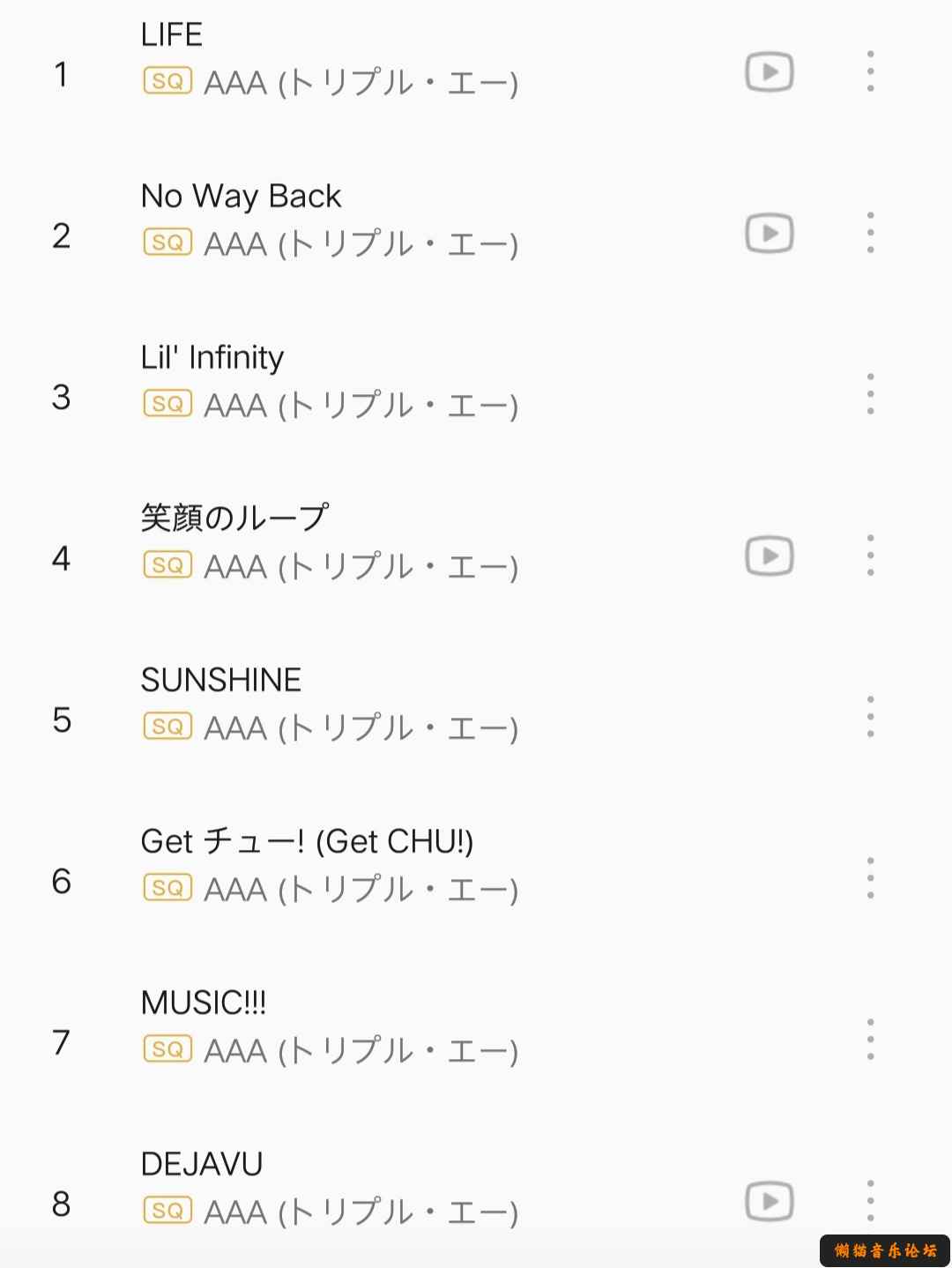Viewport: 952px width, 1268px height.
Task: Open the three-dot menu for SUNSHINE
Action: pyautogui.click(x=870, y=717)
